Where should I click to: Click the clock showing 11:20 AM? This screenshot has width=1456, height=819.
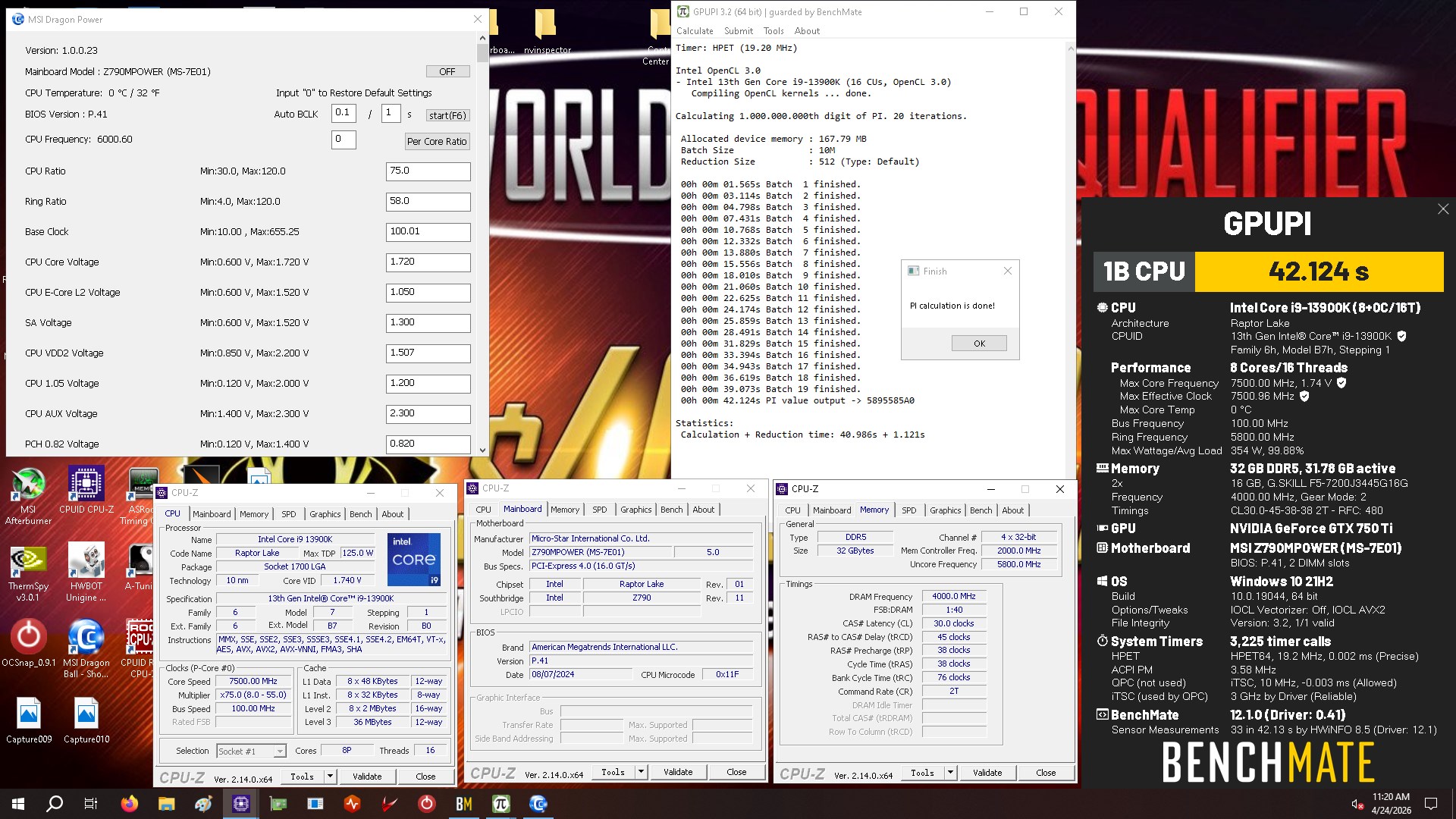tap(1391, 797)
